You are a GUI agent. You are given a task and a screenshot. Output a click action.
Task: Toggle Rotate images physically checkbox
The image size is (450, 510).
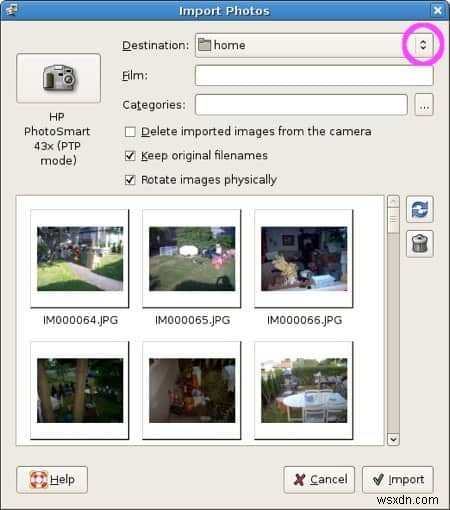(x=130, y=180)
